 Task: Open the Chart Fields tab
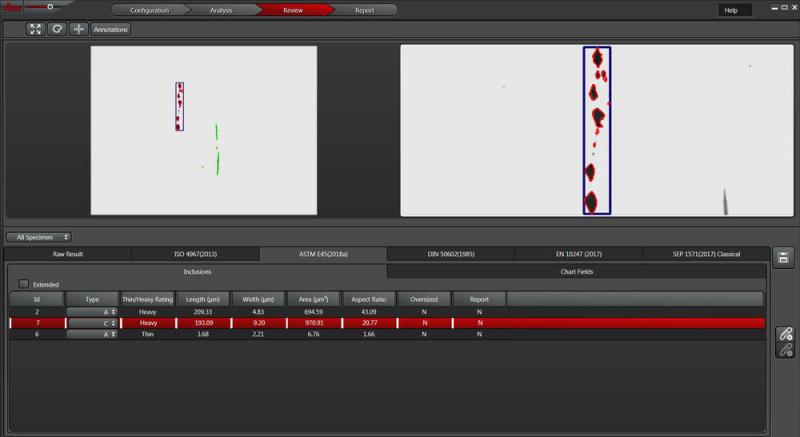(577, 271)
